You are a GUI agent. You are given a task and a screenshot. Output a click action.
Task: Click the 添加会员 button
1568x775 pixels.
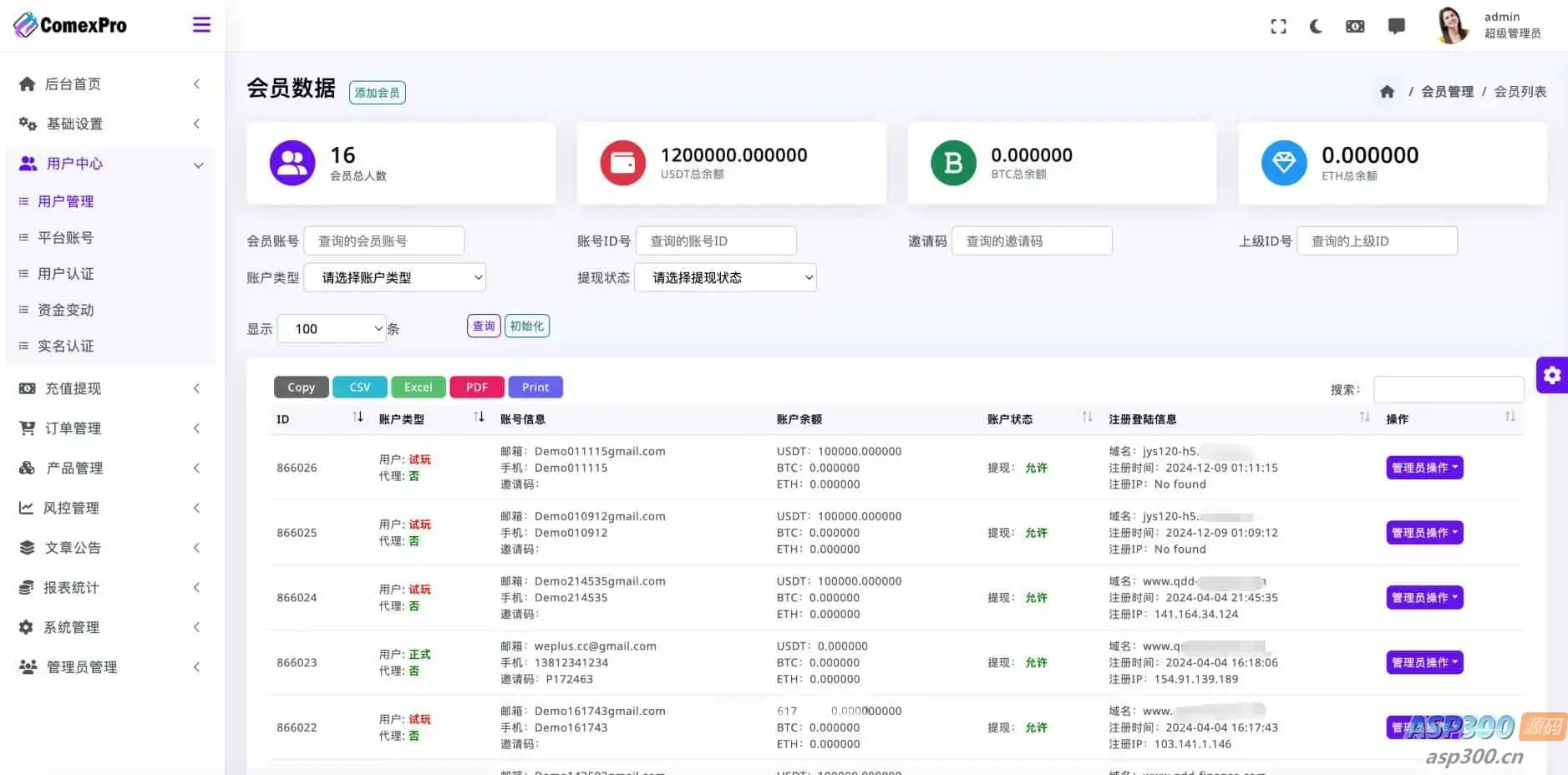[x=378, y=93]
